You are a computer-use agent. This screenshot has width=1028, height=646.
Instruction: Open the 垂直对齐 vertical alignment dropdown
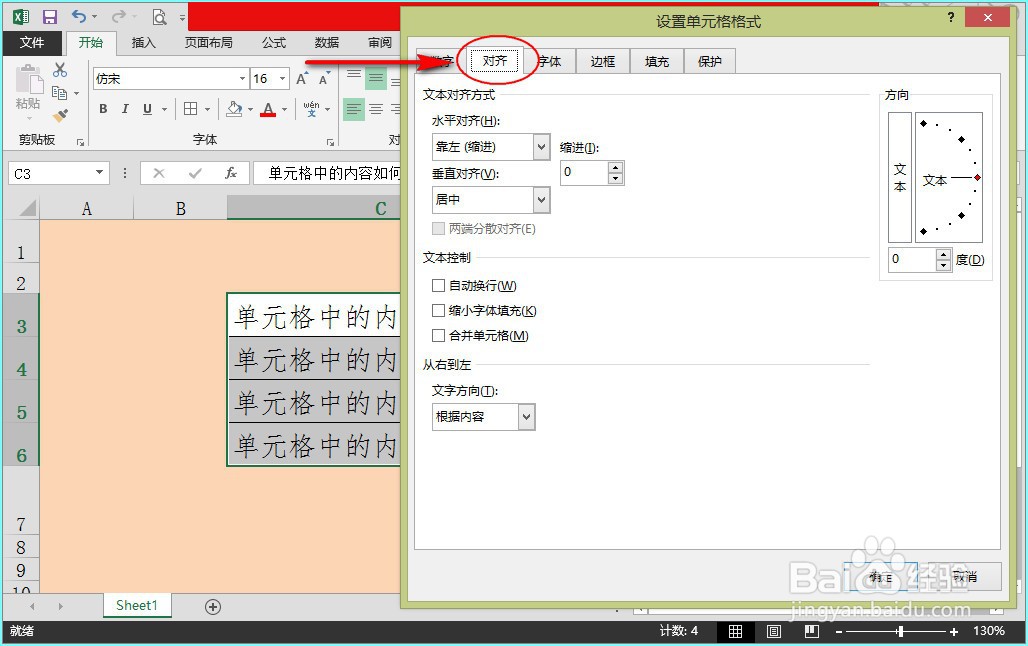coord(539,199)
